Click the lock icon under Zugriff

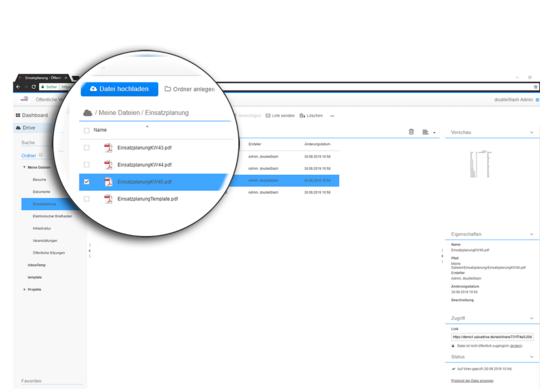(453, 346)
